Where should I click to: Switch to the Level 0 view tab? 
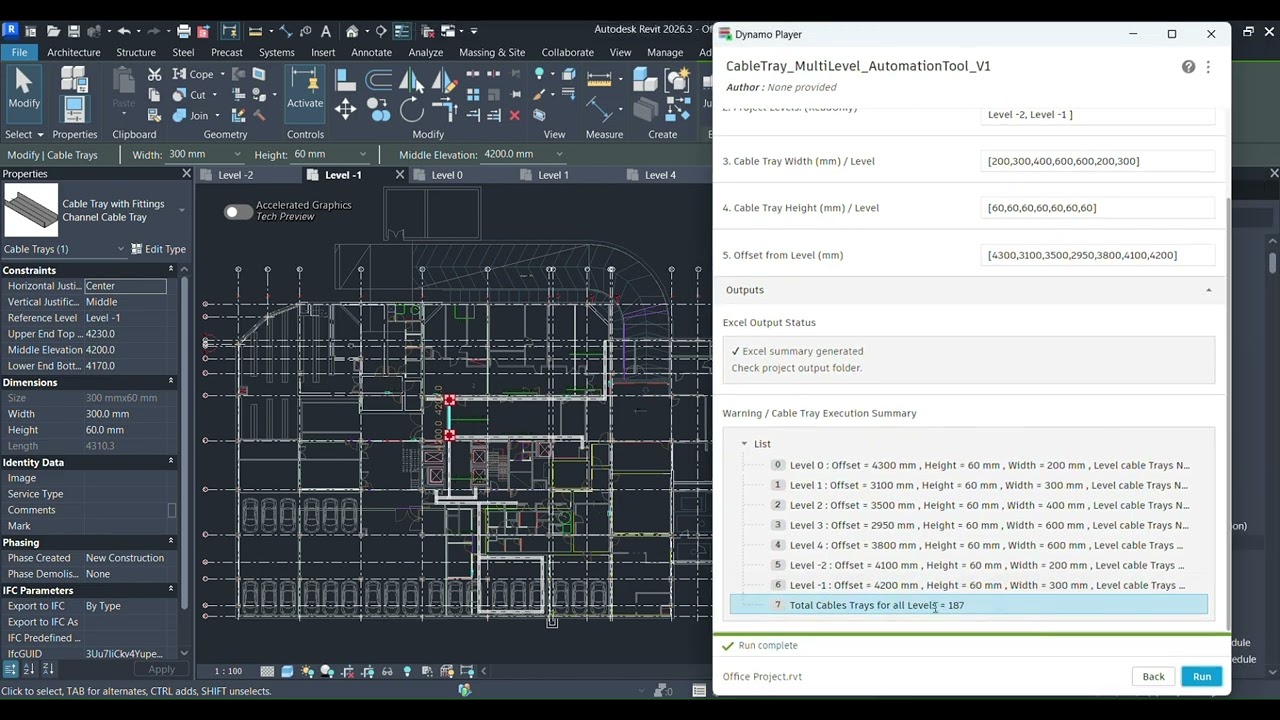(x=447, y=175)
